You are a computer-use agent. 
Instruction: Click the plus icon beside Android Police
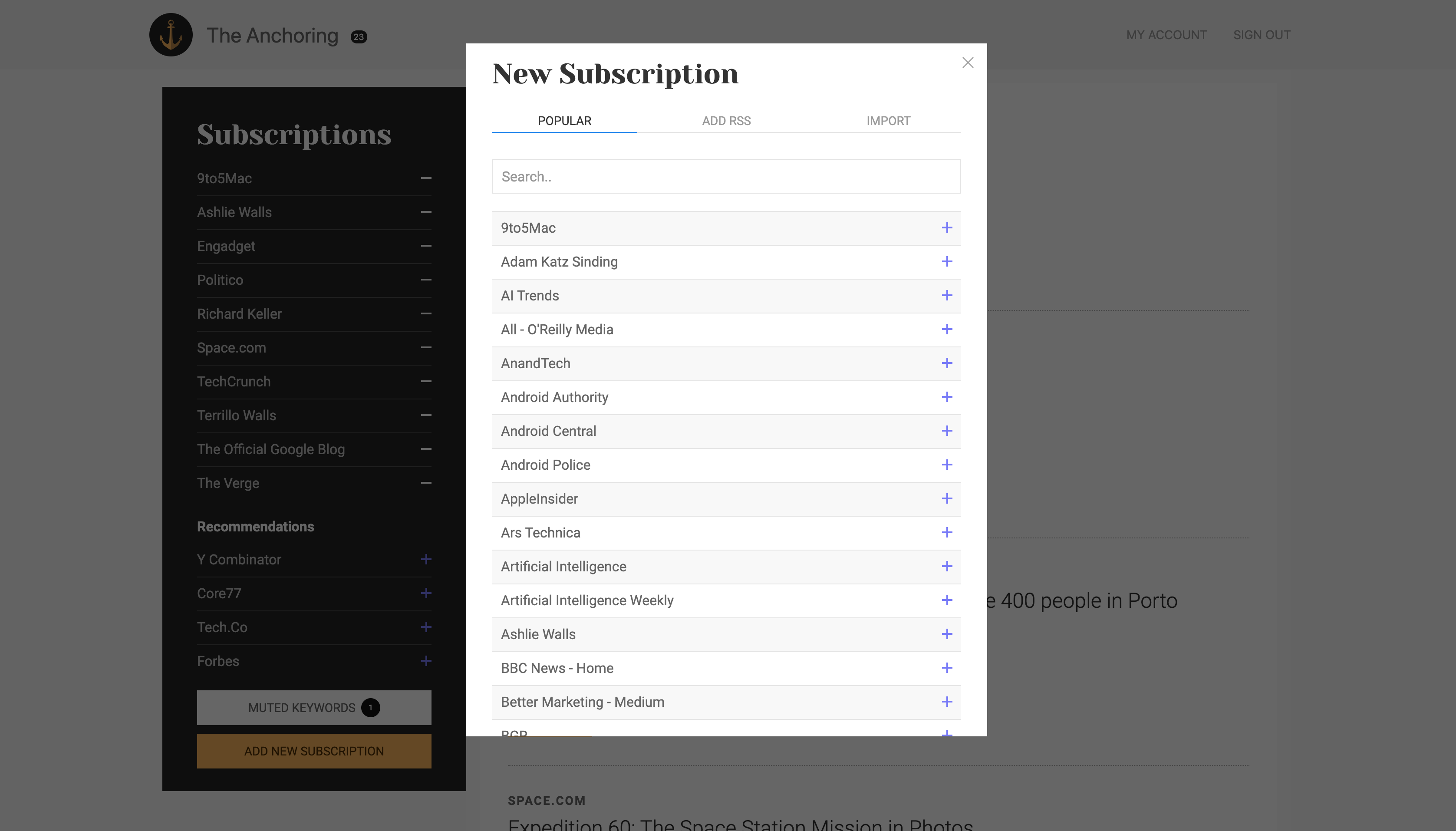tap(946, 465)
